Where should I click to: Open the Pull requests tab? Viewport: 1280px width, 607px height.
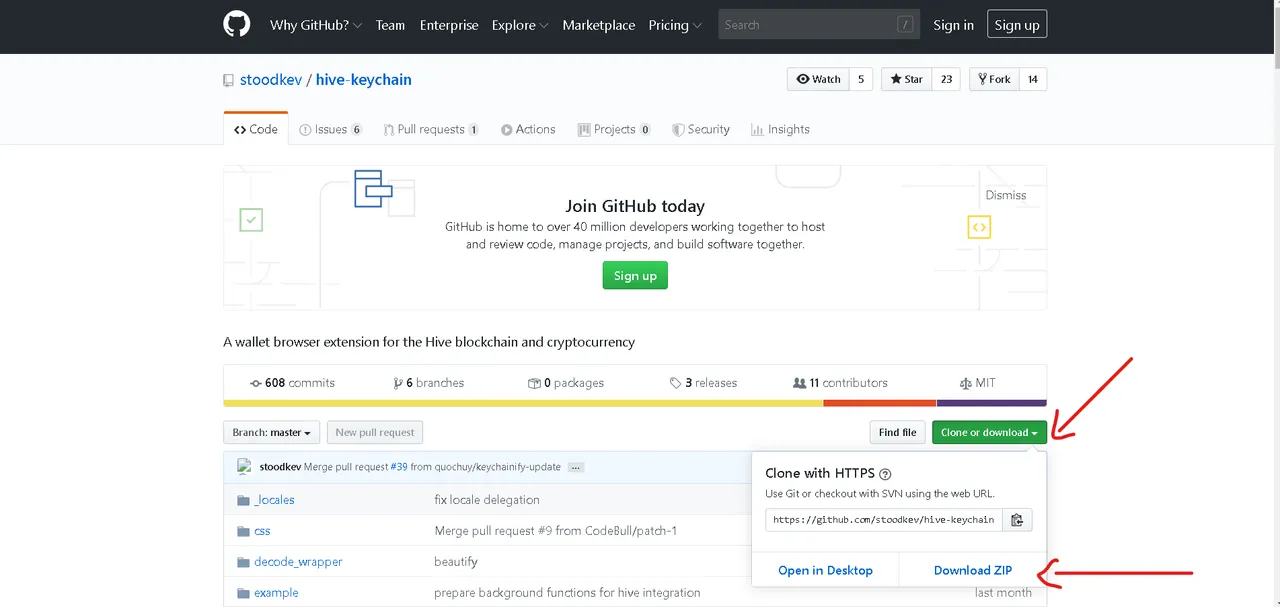click(431, 129)
